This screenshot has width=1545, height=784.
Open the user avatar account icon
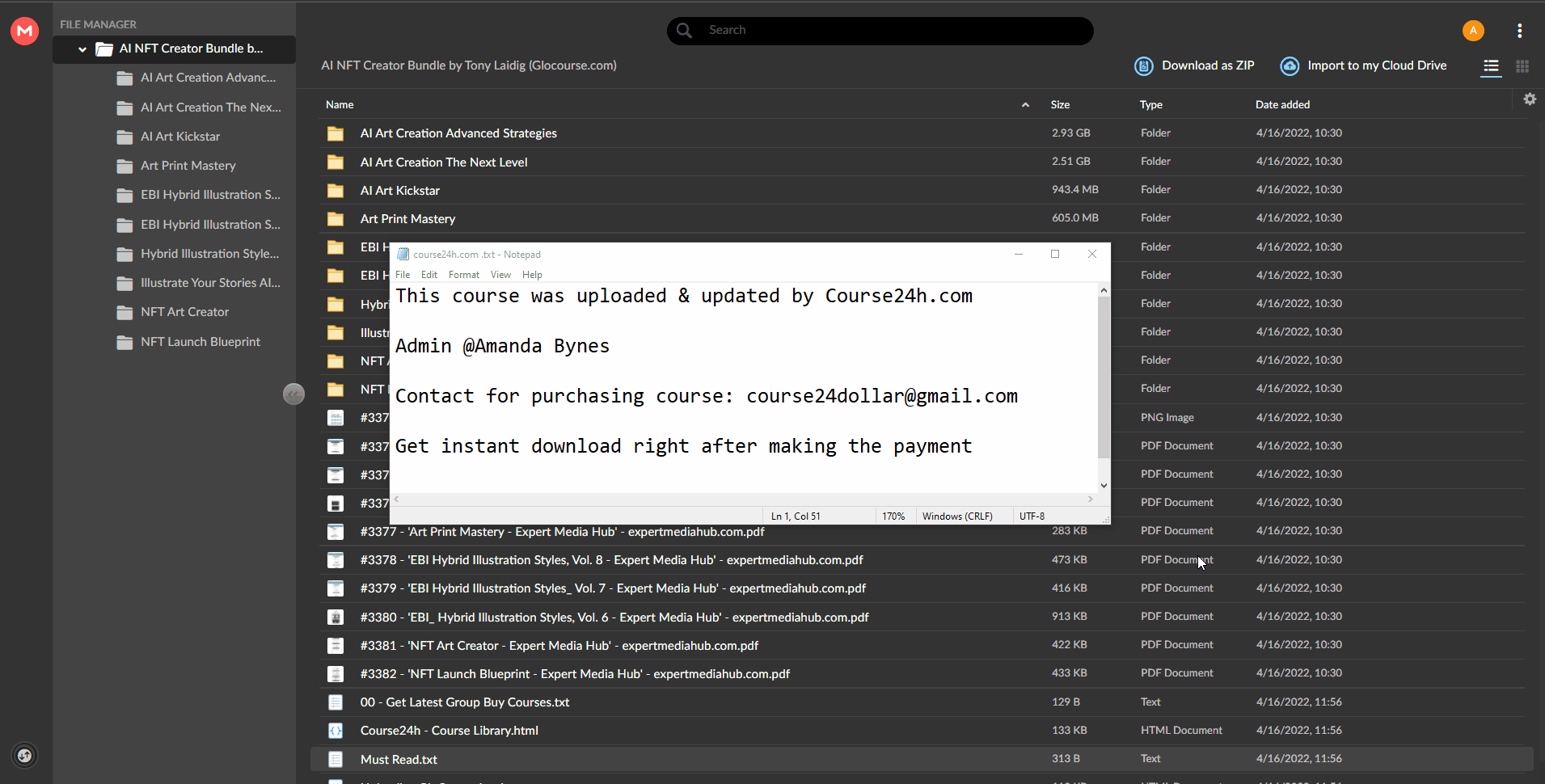pos(1473,31)
